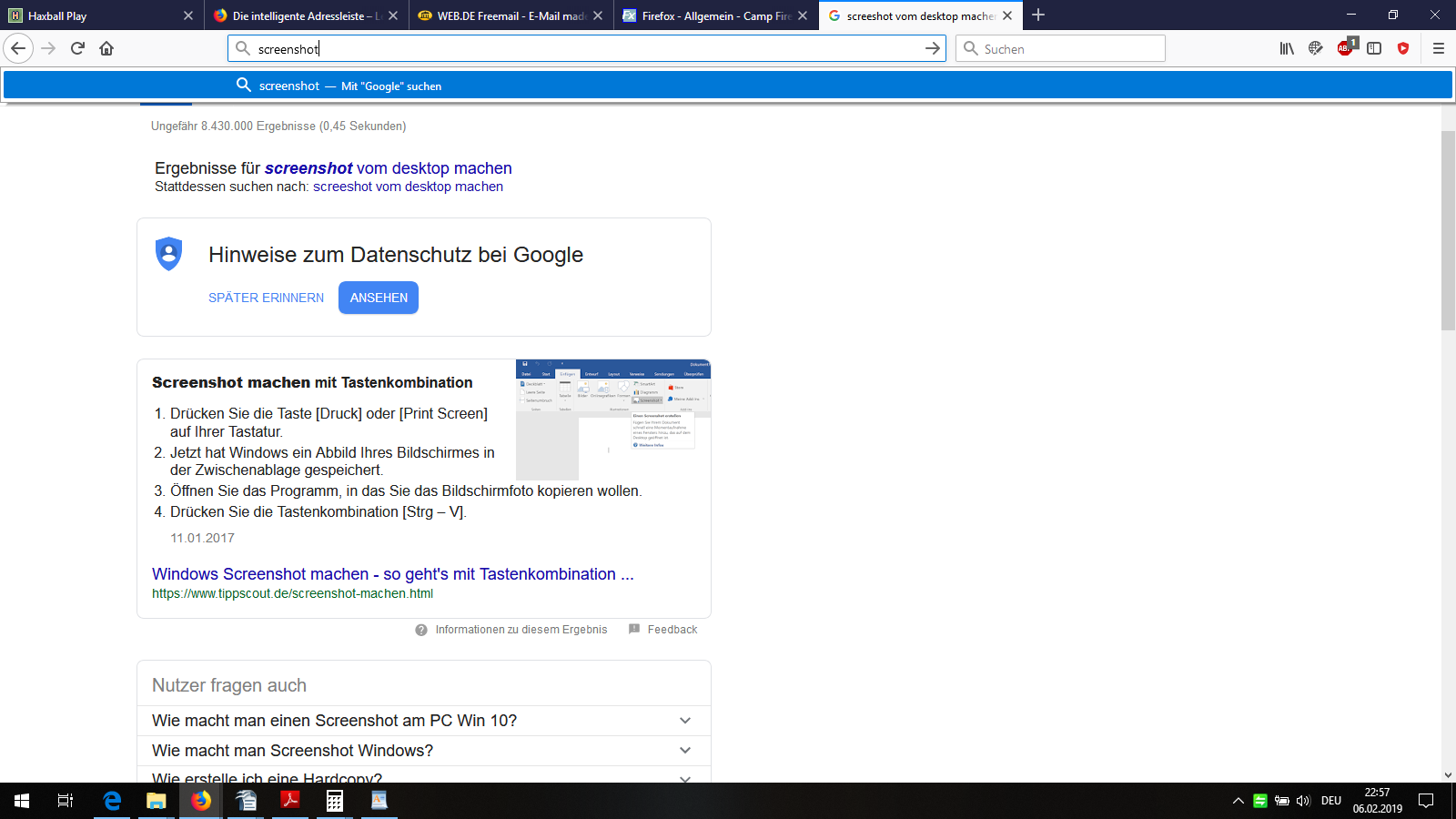Close the WEB.DE Freemail tab
Screen dimensions: 1456x819
coord(598,15)
